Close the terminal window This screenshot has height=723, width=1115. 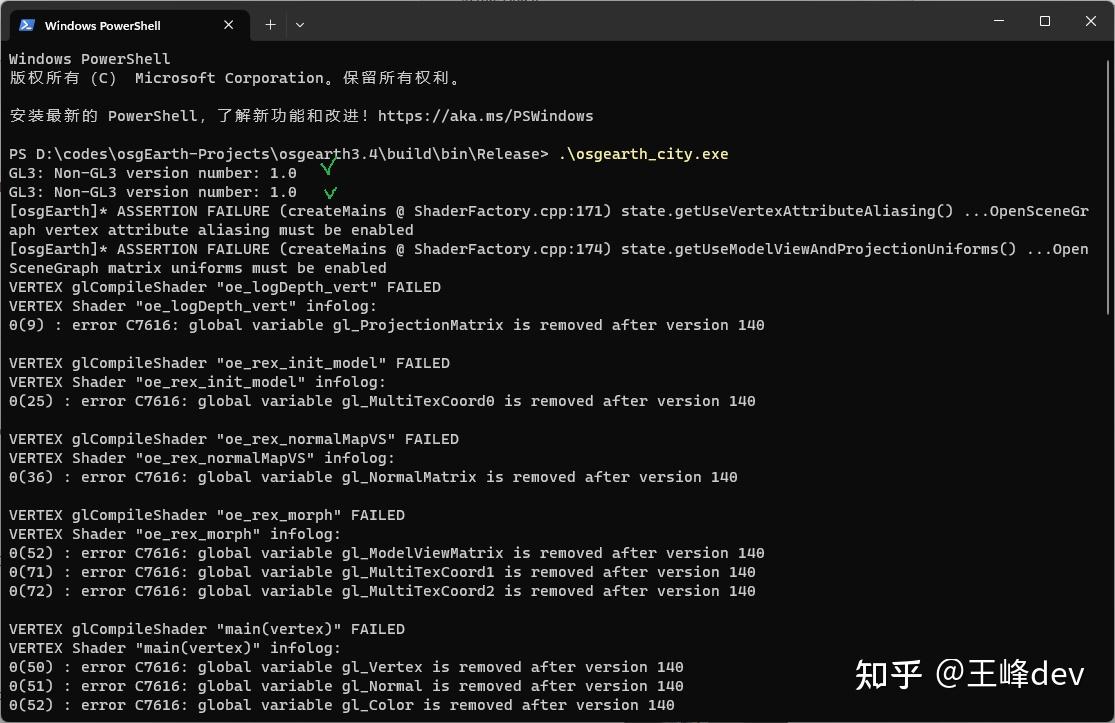point(1091,21)
